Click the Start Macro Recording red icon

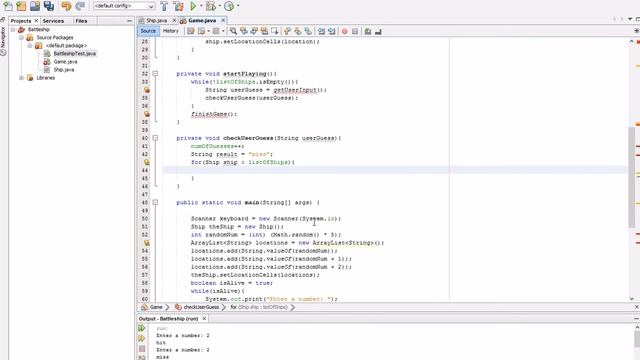point(344,31)
